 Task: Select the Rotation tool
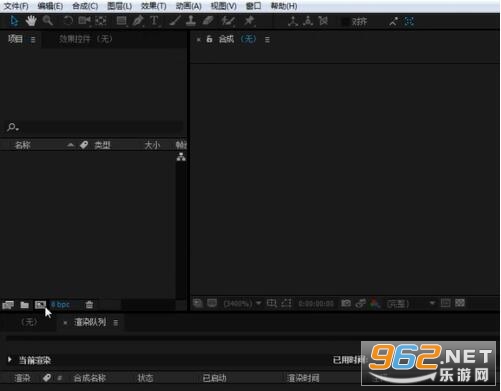[68, 21]
